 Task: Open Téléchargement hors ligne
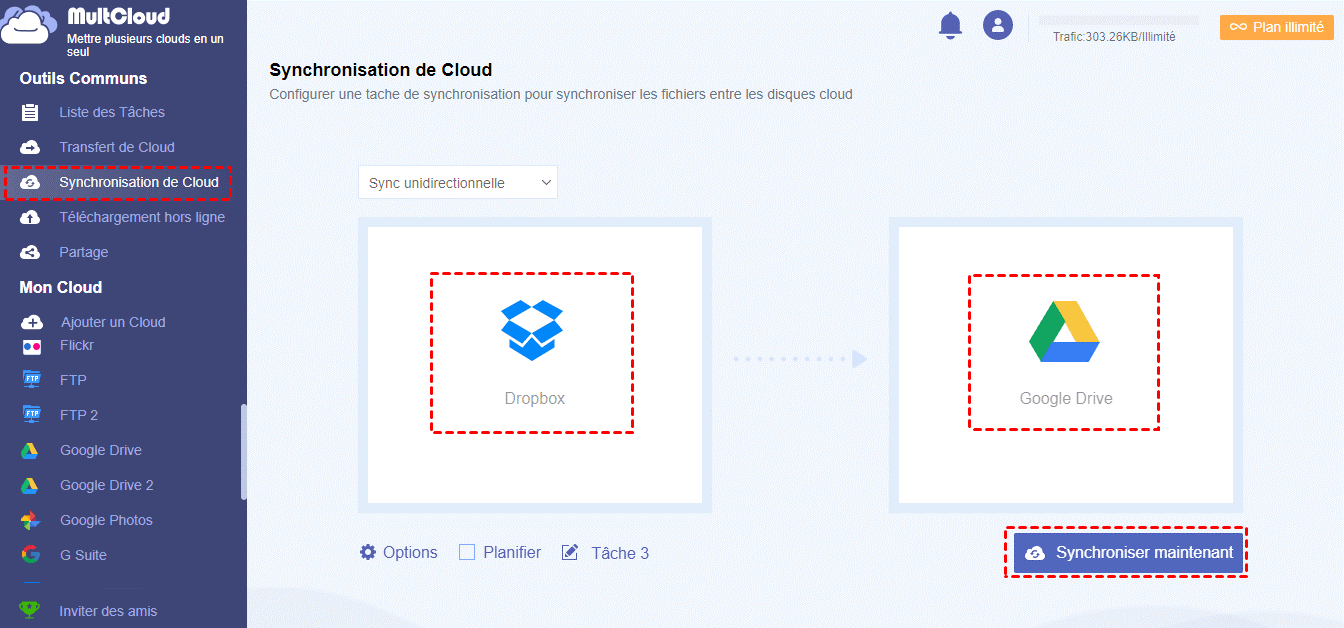[142, 218]
